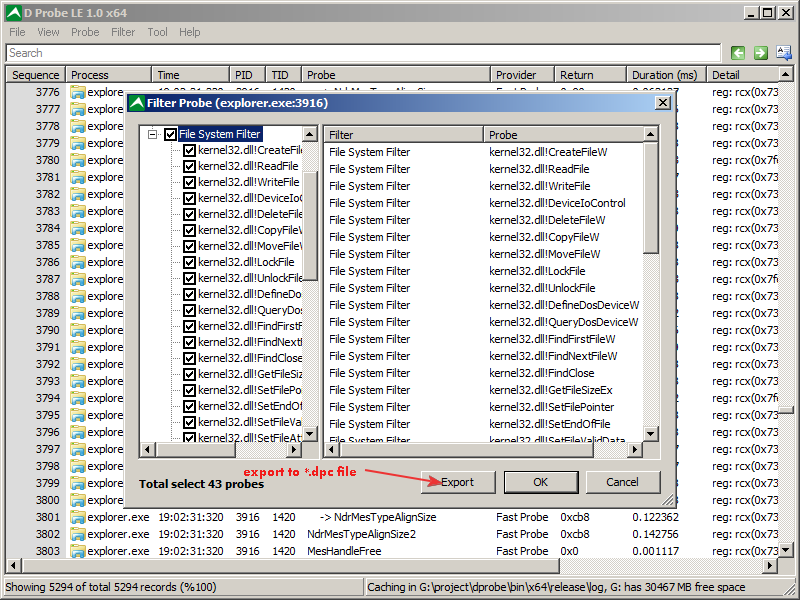This screenshot has width=800, height=600.
Task: Click the explorer icon in row 3801
Action: coord(78,517)
